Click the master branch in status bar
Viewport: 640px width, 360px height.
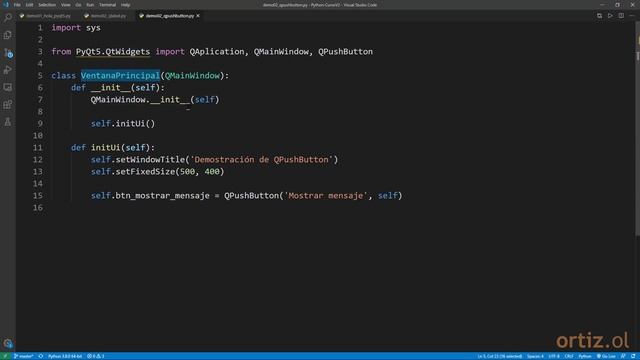coord(24,356)
